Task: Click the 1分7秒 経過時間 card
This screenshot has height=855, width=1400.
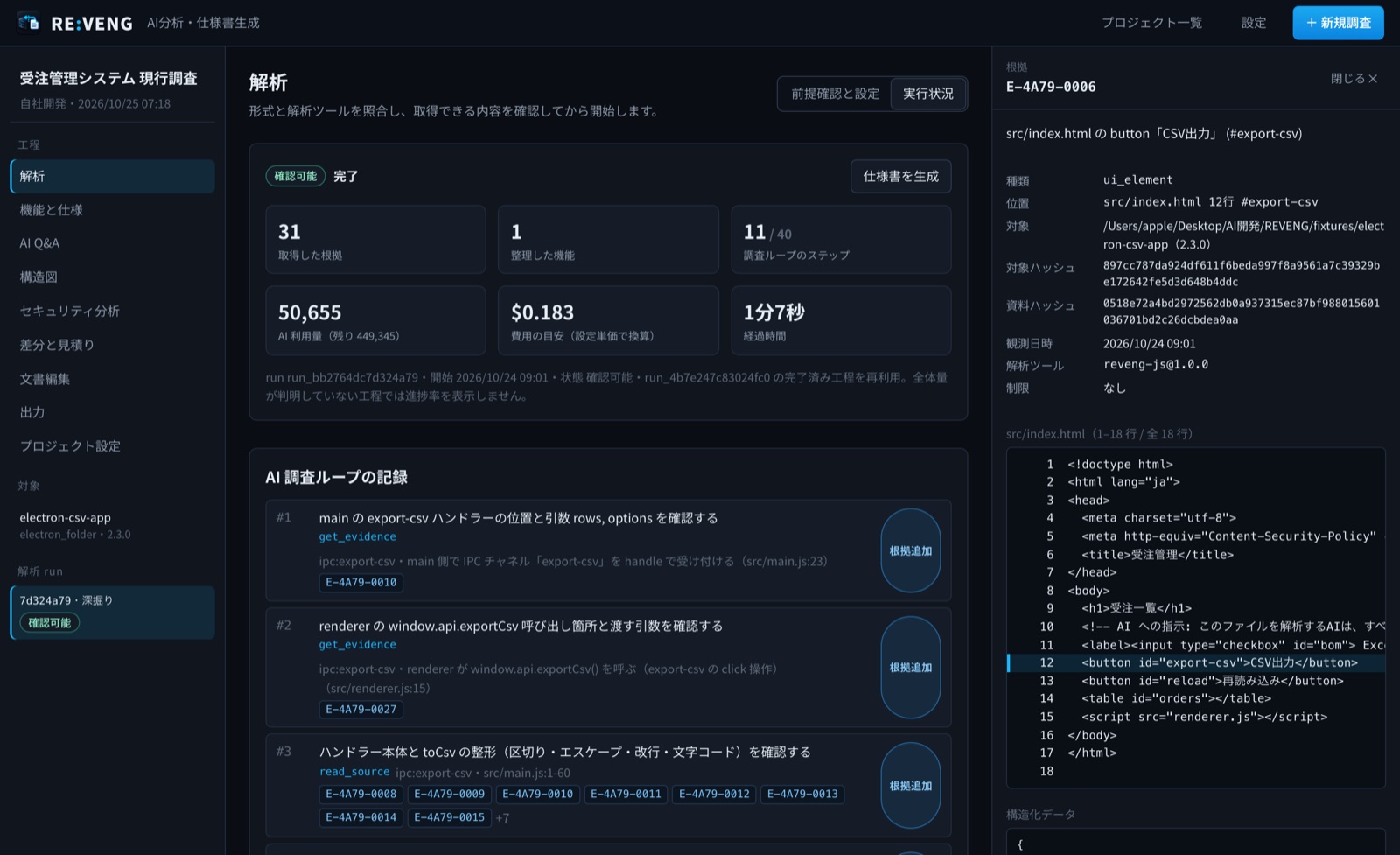Action: click(841, 320)
